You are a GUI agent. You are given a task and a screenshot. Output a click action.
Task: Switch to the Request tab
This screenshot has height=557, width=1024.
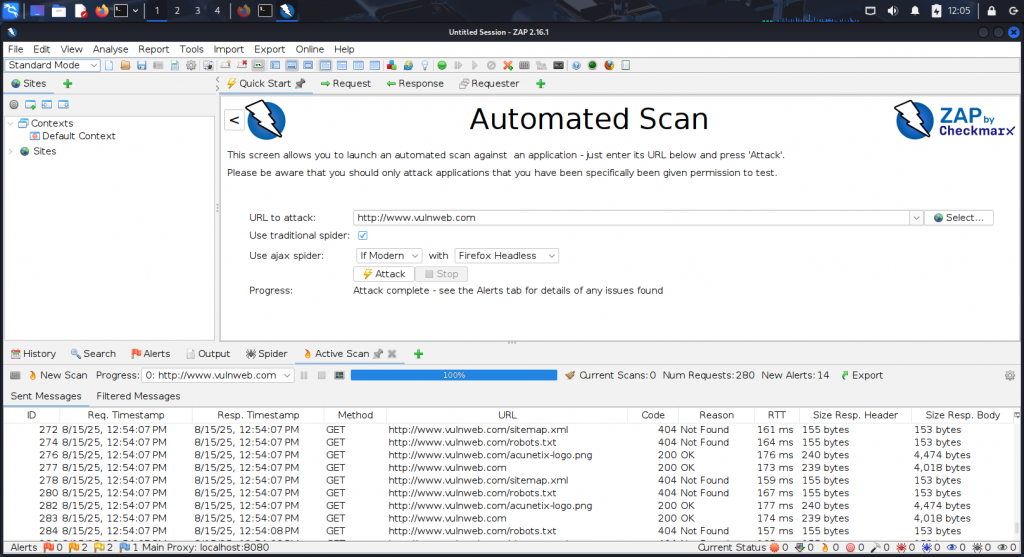(x=345, y=84)
